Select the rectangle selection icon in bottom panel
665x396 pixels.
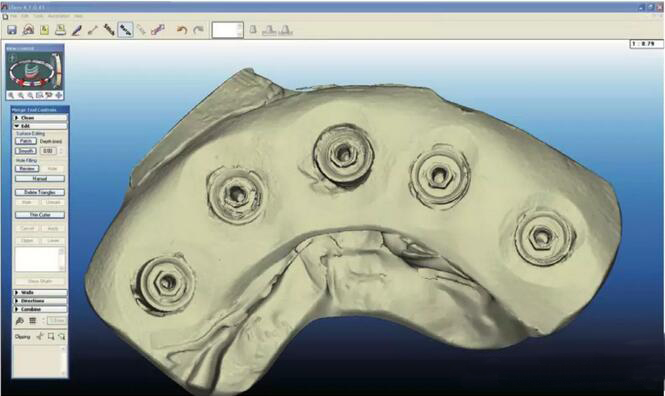[x=51, y=336]
